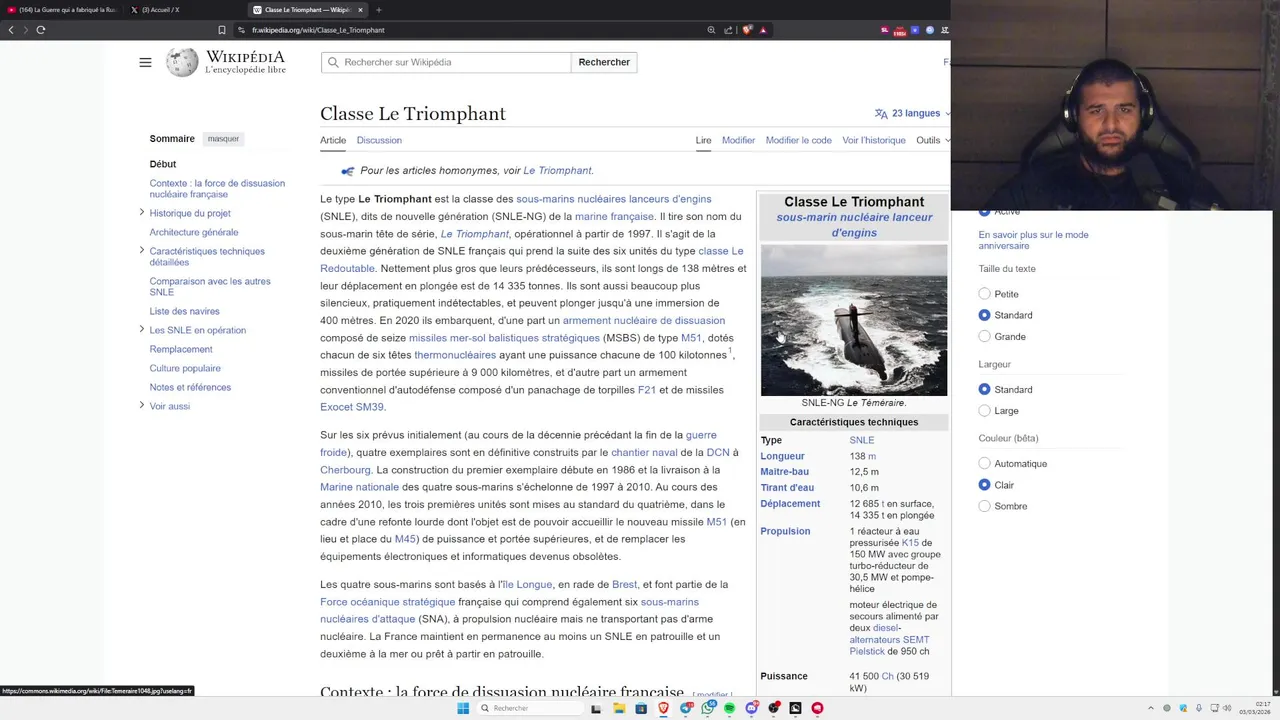Go back using the browser back arrow
Viewport: 1280px width, 720px height.
point(11,30)
